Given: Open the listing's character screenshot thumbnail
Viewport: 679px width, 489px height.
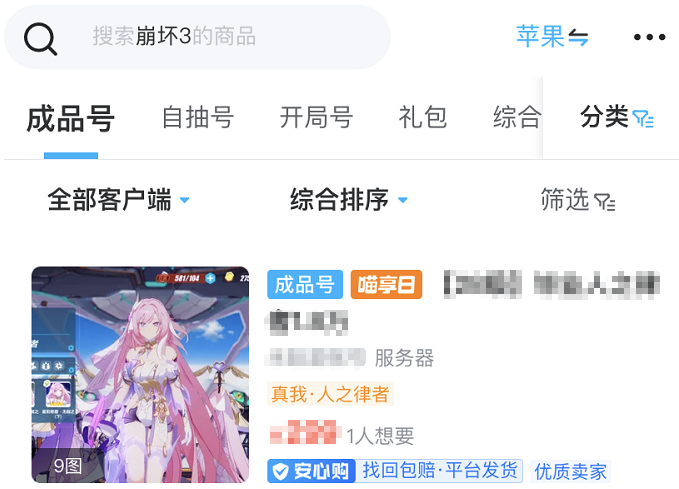Looking at the screenshot, I should coord(140,375).
